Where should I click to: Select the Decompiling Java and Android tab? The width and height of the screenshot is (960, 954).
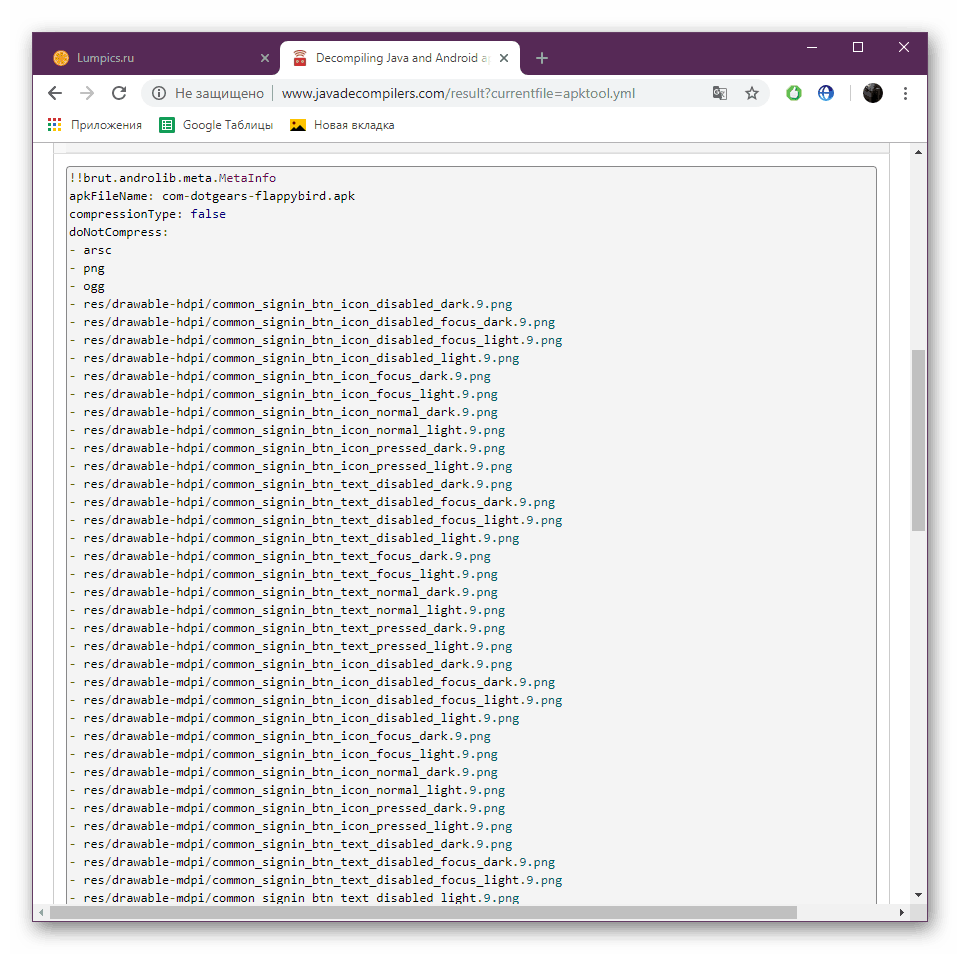click(x=400, y=58)
